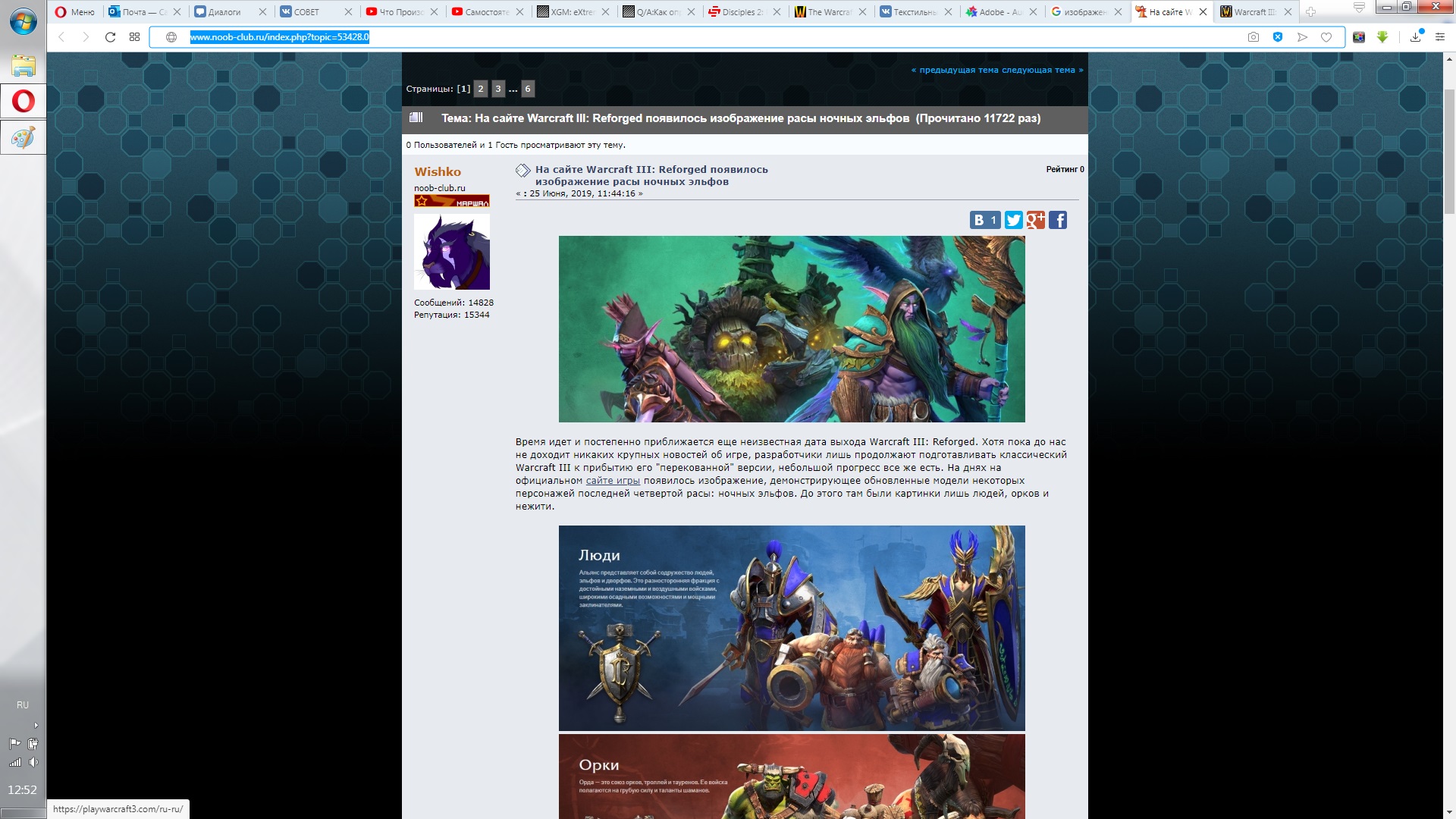The width and height of the screenshot is (1456, 819).
Task: Open the downloads icon in toolbar
Action: pos(1416,37)
